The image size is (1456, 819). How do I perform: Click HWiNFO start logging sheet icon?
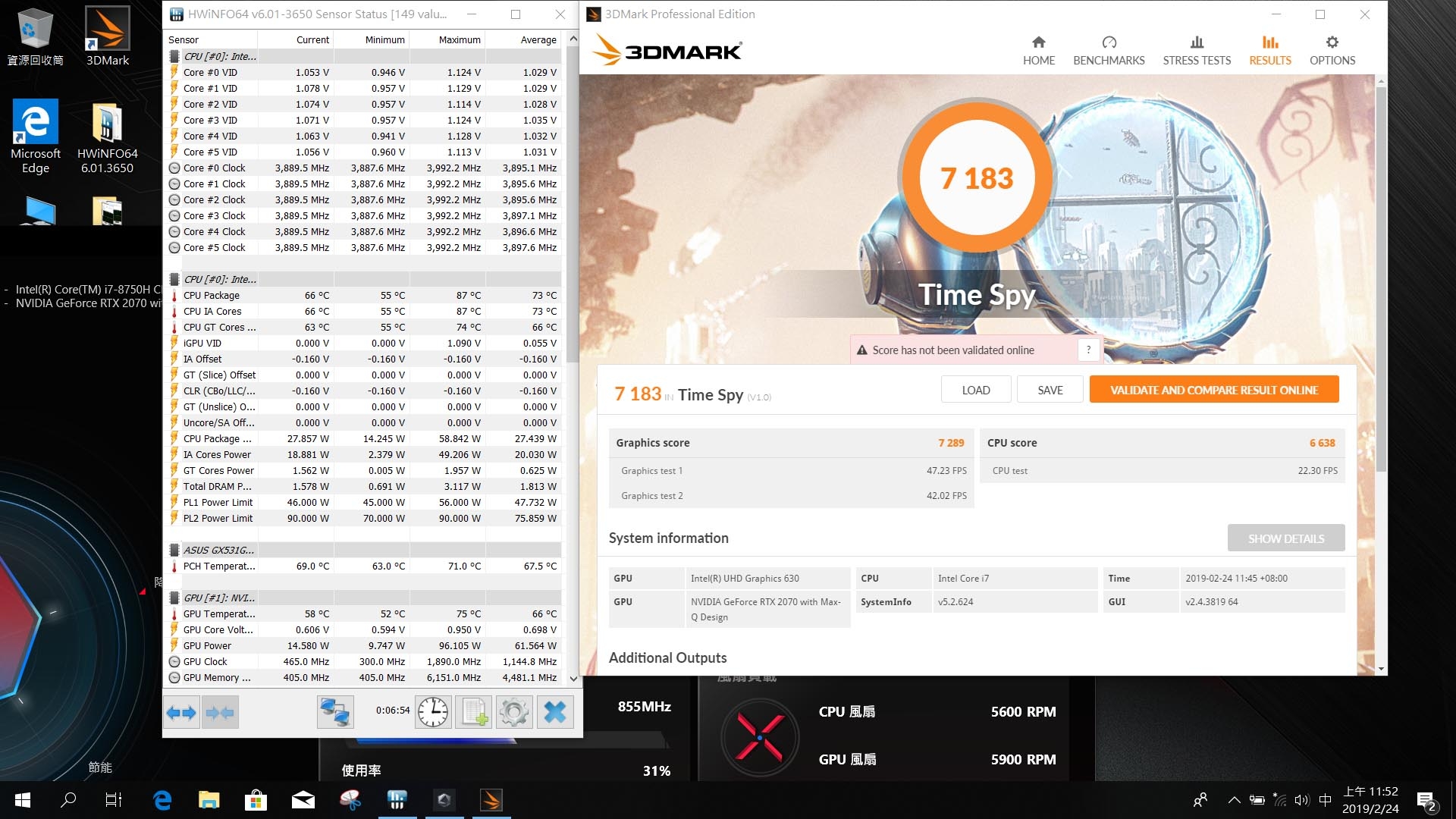click(x=474, y=712)
